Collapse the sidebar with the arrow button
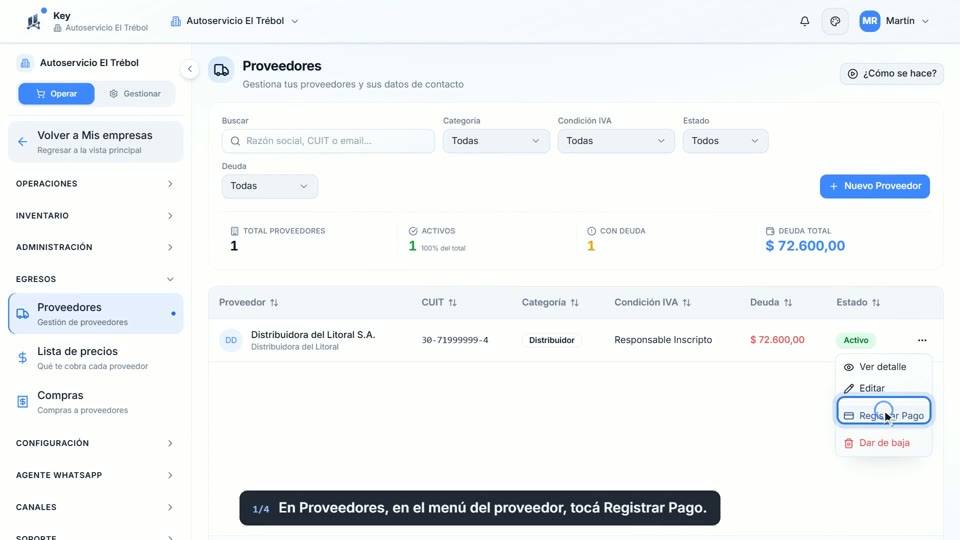This screenshot has height=540, width=960. [190, 69]
